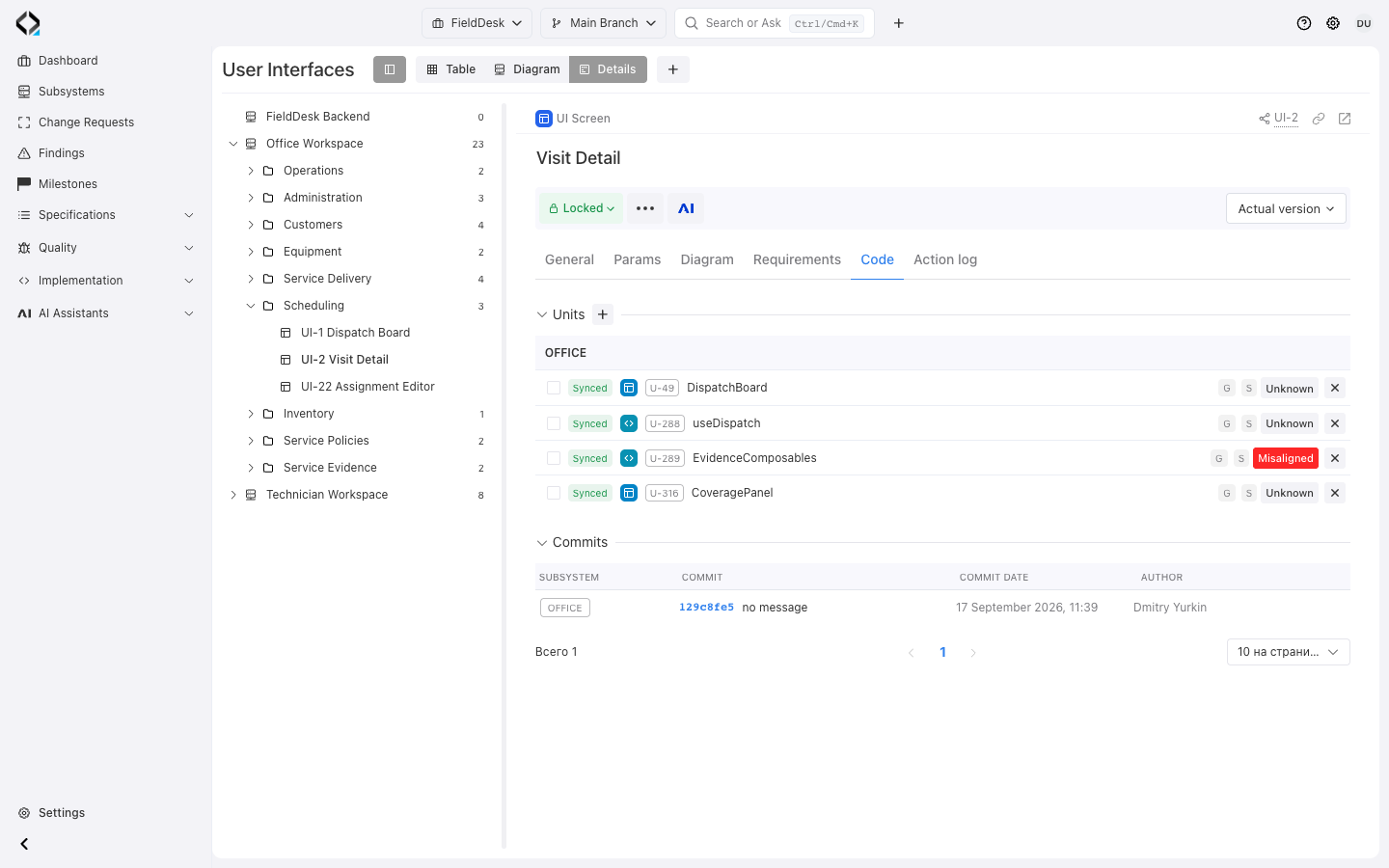The height and width of the screenshot is (868, 1389).
Task: Select page 1 in pagination
Action: pos(942,653)
